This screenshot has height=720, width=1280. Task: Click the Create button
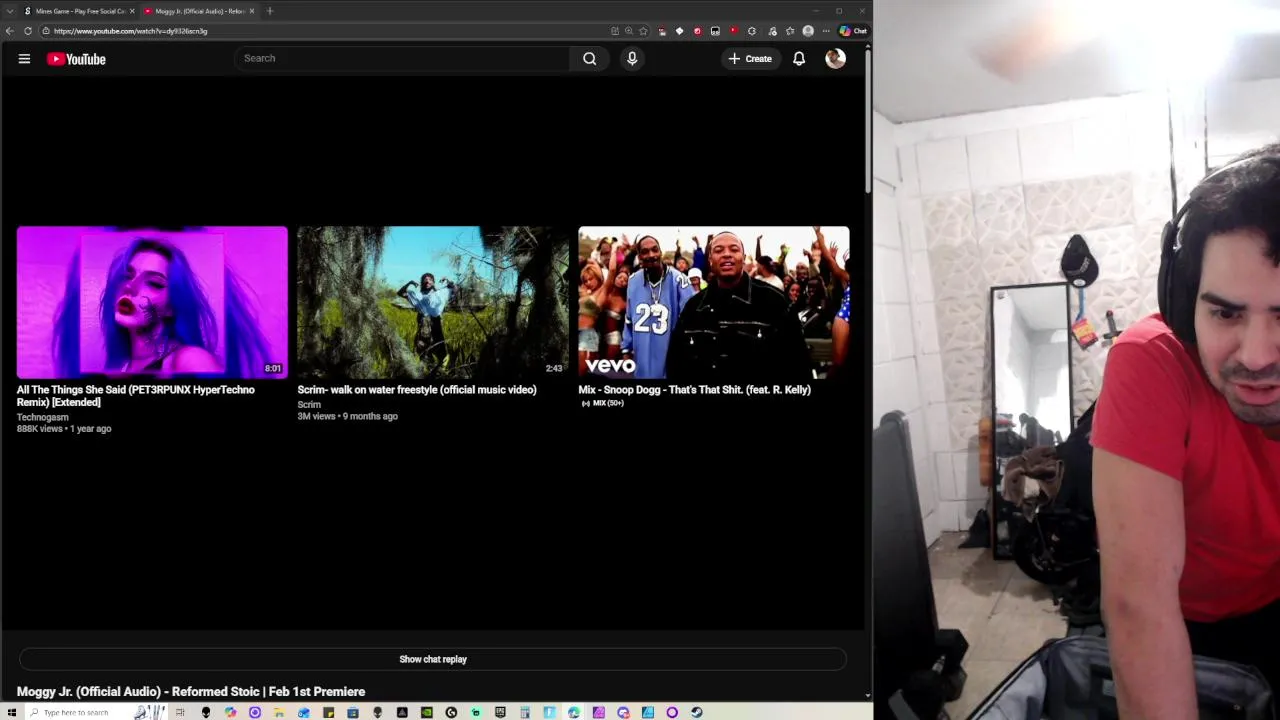click(750, 59)
